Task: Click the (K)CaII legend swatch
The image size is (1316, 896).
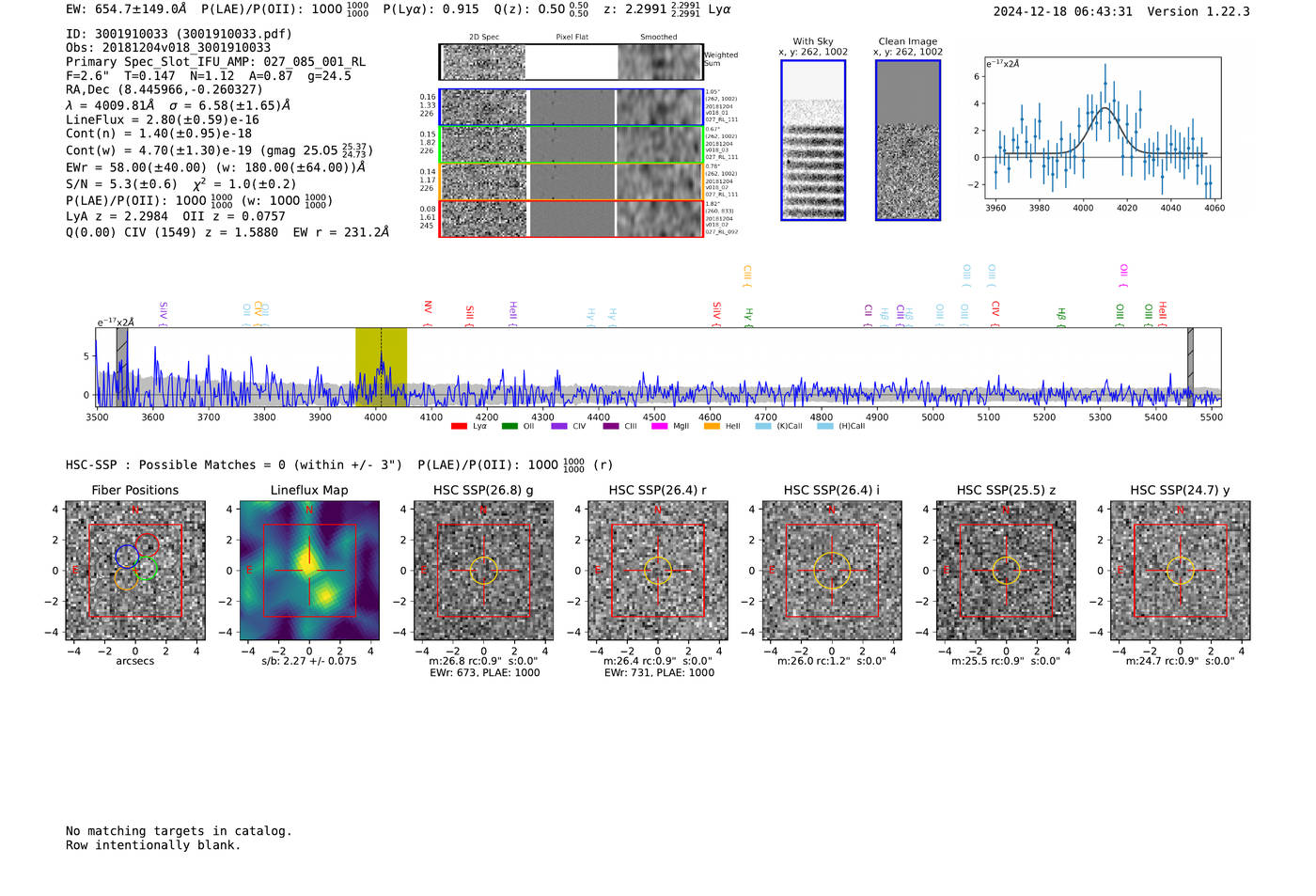Action: pos(763,426)
